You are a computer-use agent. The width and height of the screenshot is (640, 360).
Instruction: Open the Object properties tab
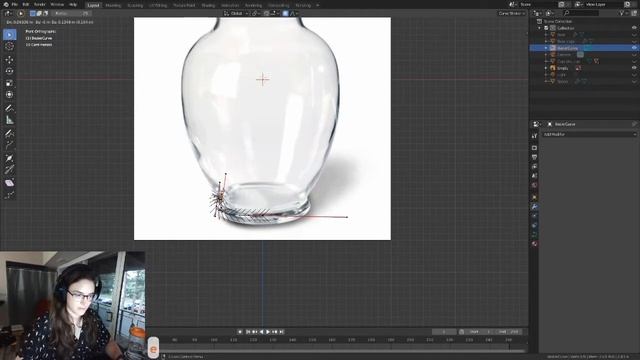coord(534,197)
